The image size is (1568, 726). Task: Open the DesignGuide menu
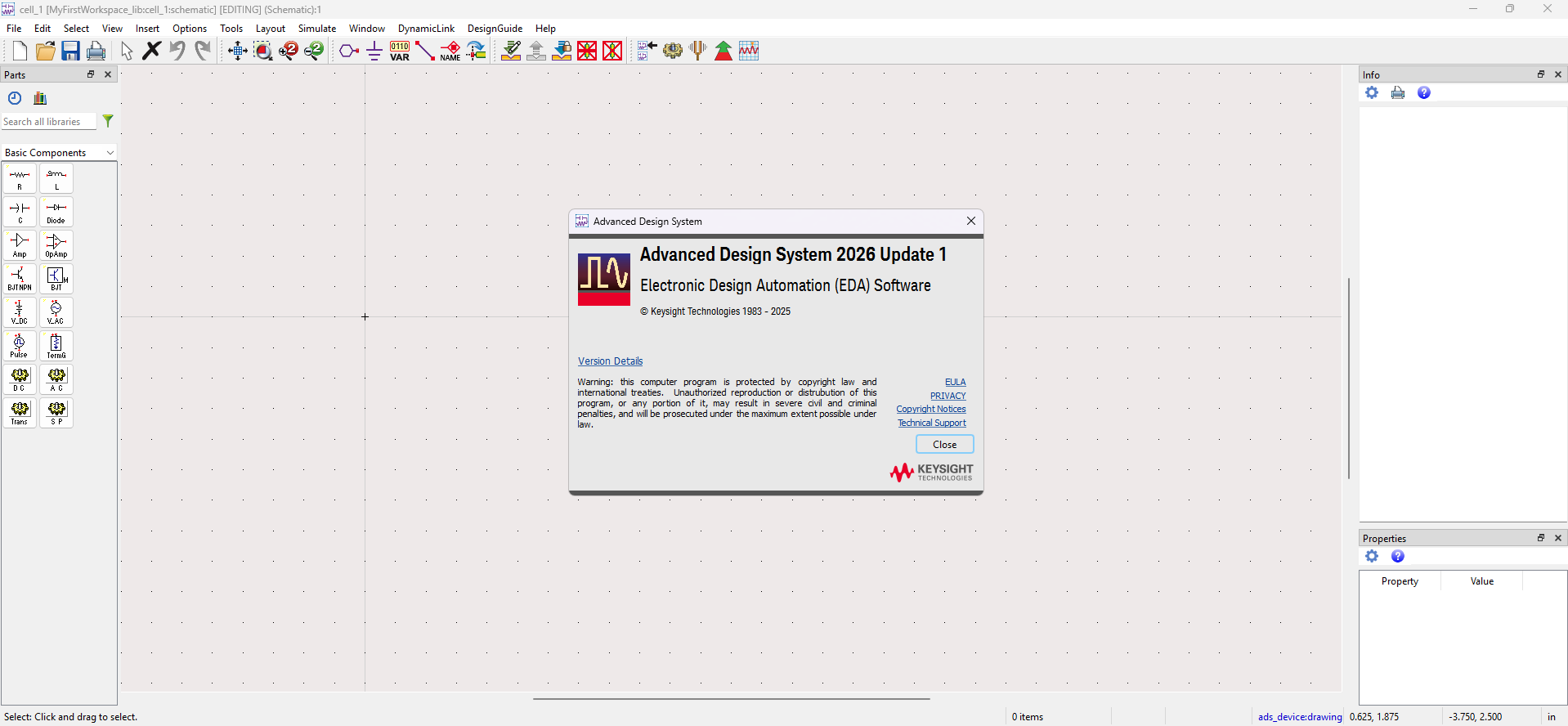494,29
